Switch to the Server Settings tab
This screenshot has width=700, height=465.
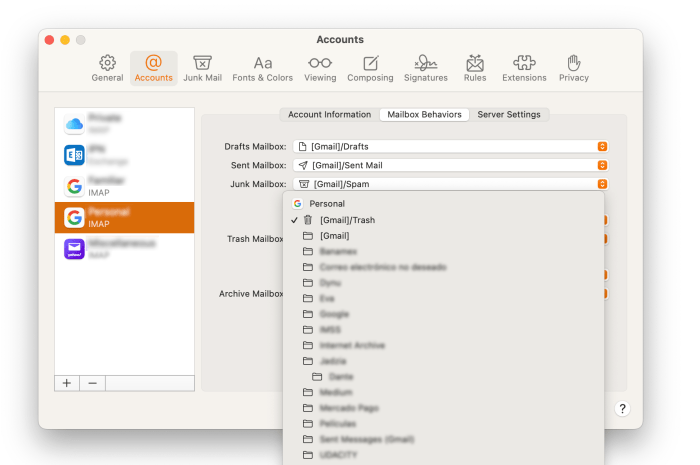pyautogui.click(x=509, y=115)
